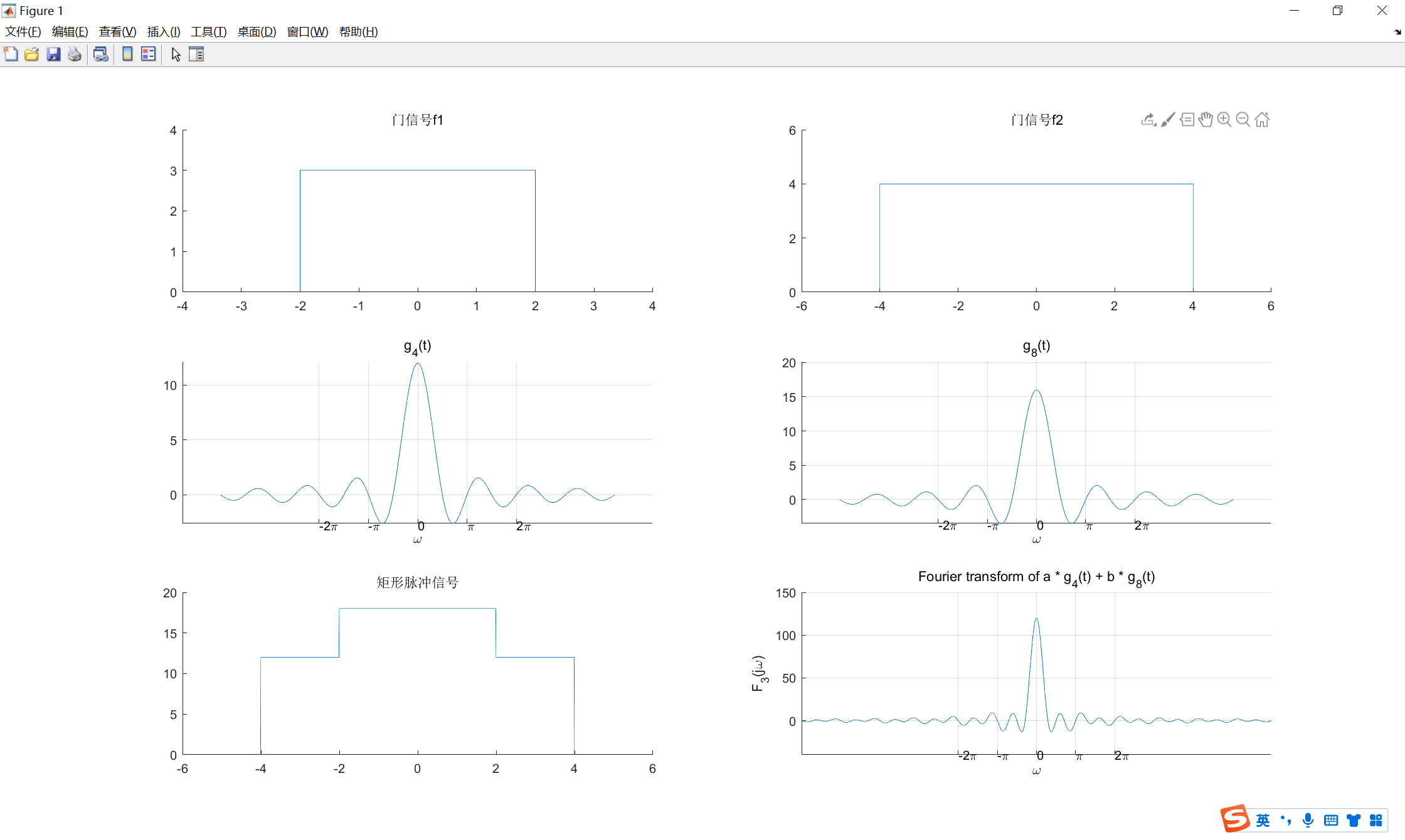Click the Sogou input method S icon

coord(1234,819)
